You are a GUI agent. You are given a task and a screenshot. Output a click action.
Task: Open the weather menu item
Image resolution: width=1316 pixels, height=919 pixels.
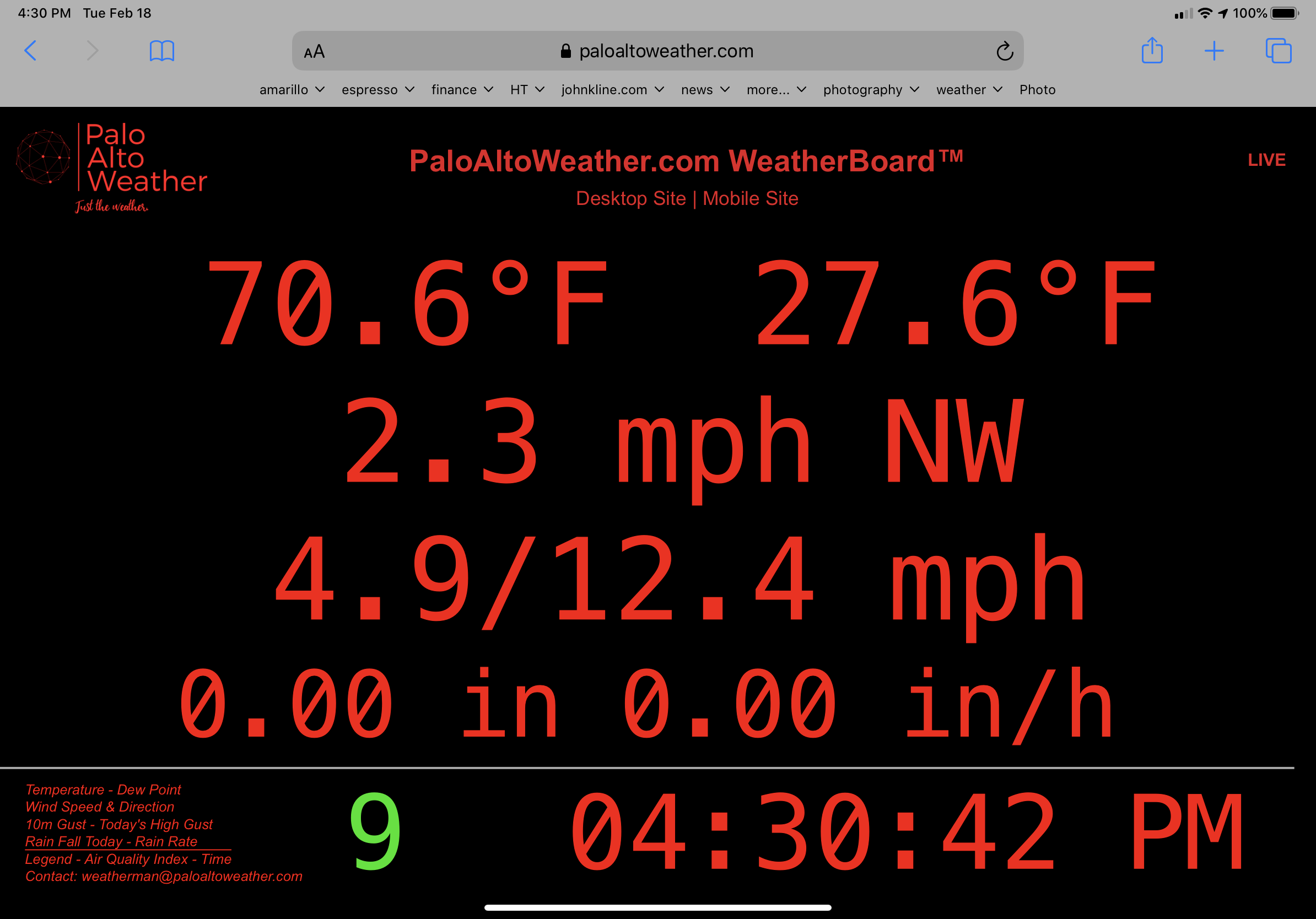967,90
